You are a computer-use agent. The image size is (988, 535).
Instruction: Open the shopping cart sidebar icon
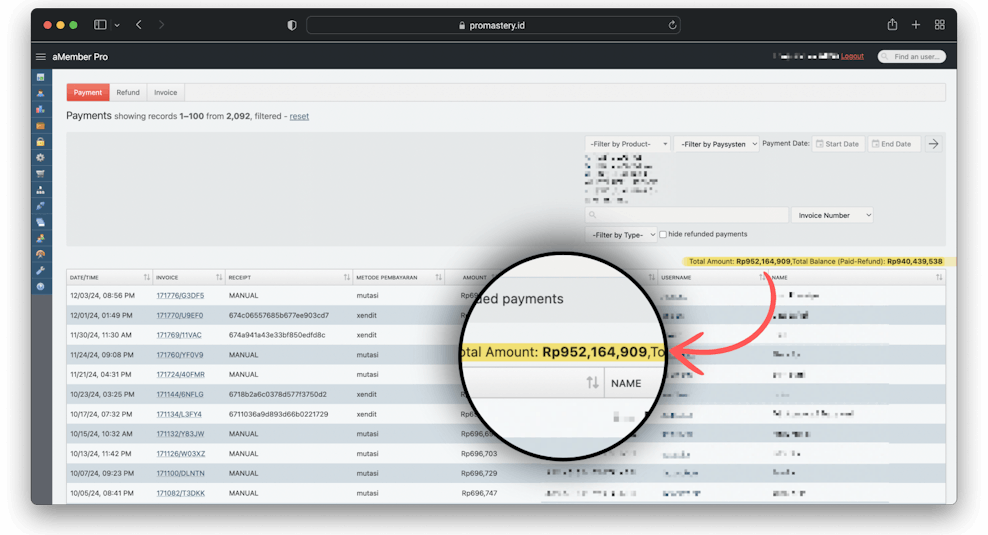click(x=40, y=173)
